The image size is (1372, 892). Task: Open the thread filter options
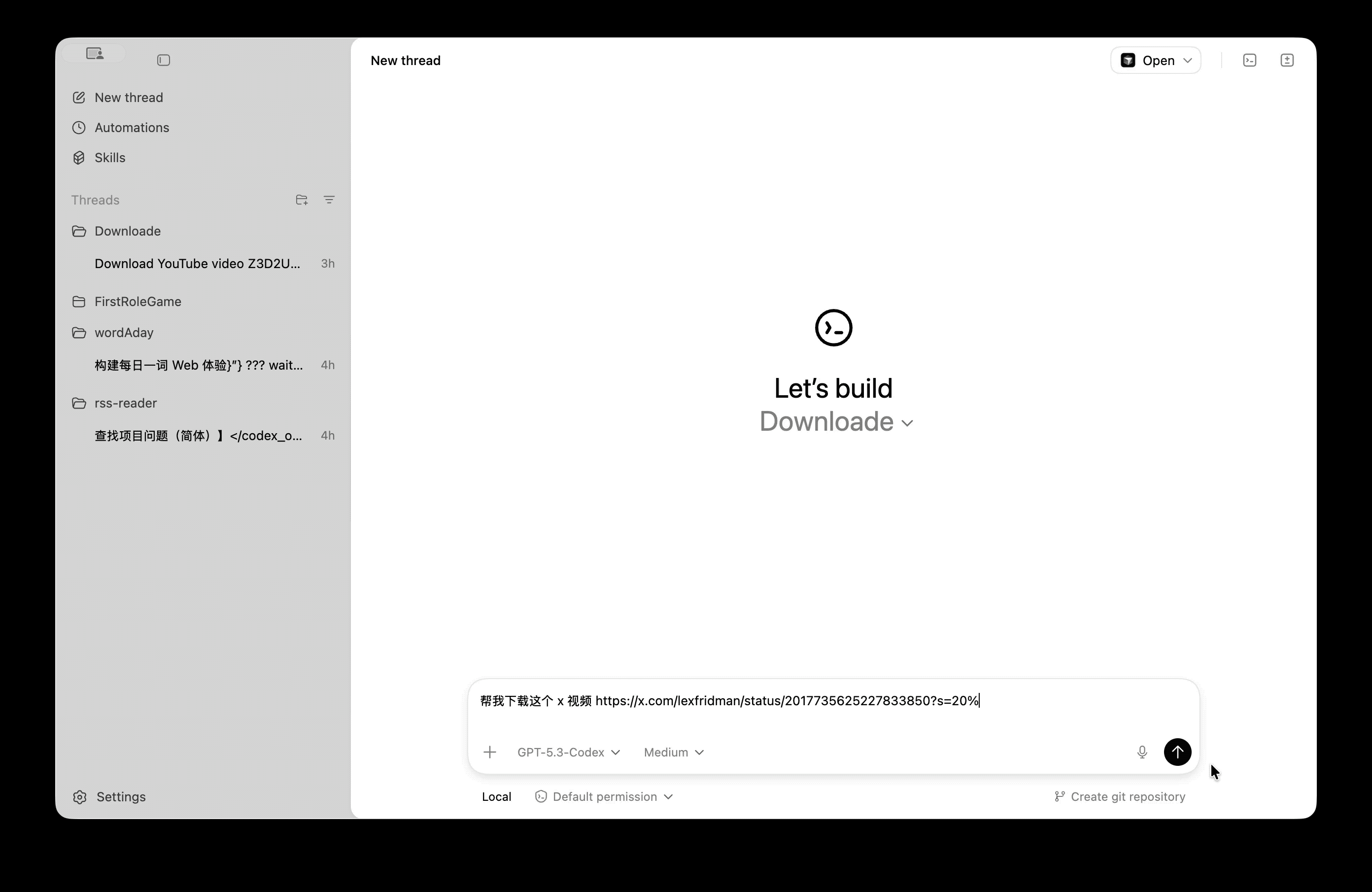pyautogui.click(x=329, y=200)
